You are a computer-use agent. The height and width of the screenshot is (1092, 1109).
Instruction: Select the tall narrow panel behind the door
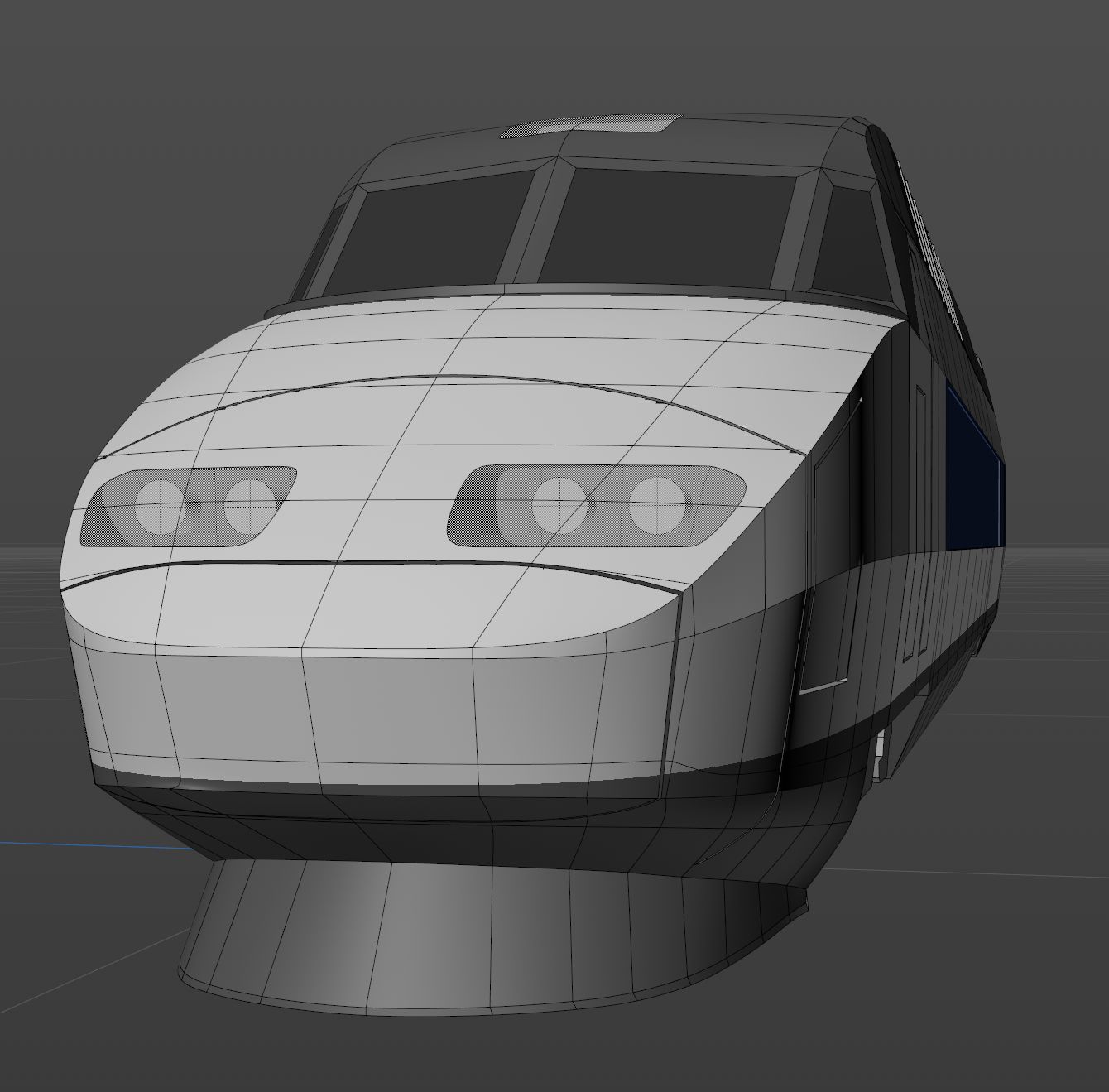pos(919,522)
